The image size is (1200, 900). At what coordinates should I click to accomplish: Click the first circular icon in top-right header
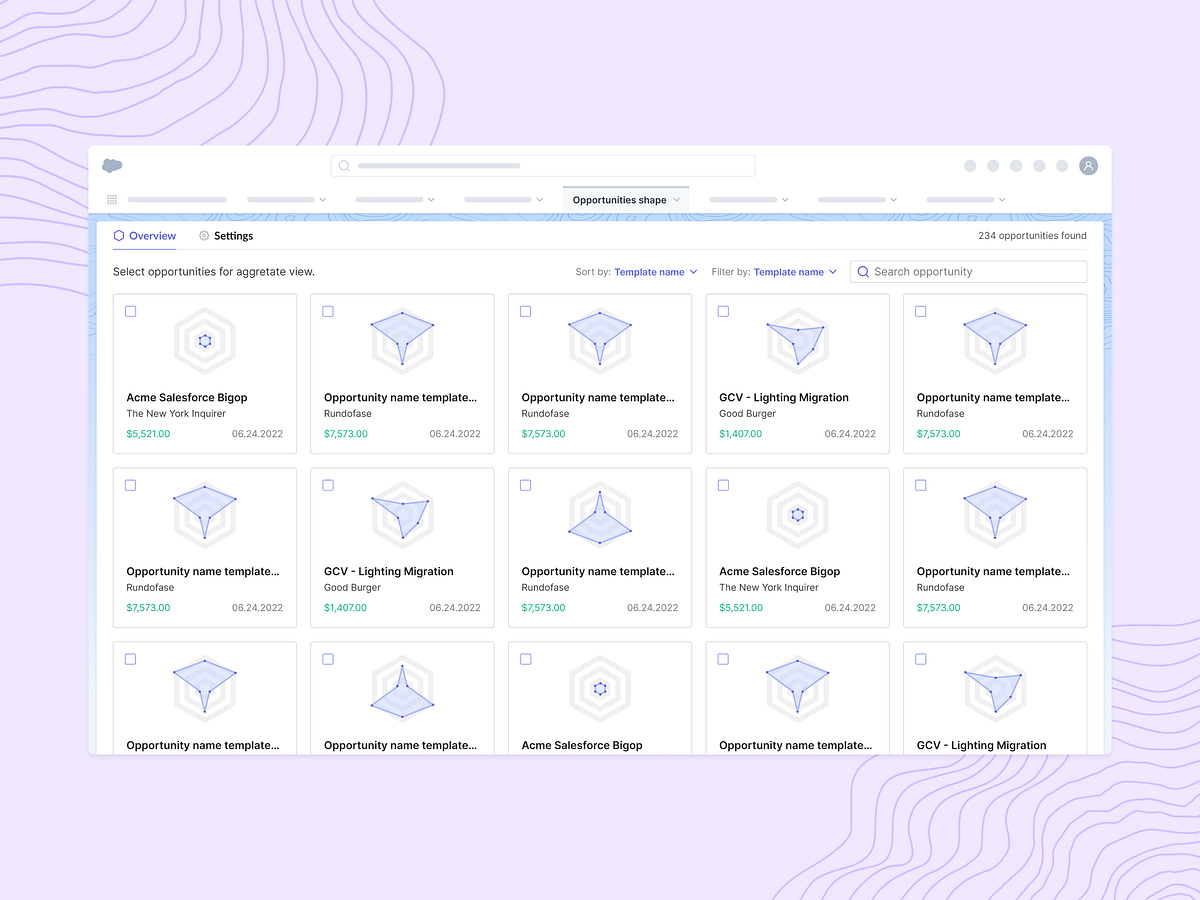click(969, 165)
